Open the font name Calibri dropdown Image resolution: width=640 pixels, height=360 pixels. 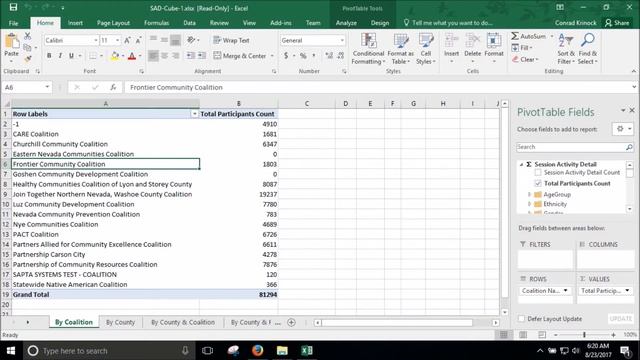pos(96,40)
